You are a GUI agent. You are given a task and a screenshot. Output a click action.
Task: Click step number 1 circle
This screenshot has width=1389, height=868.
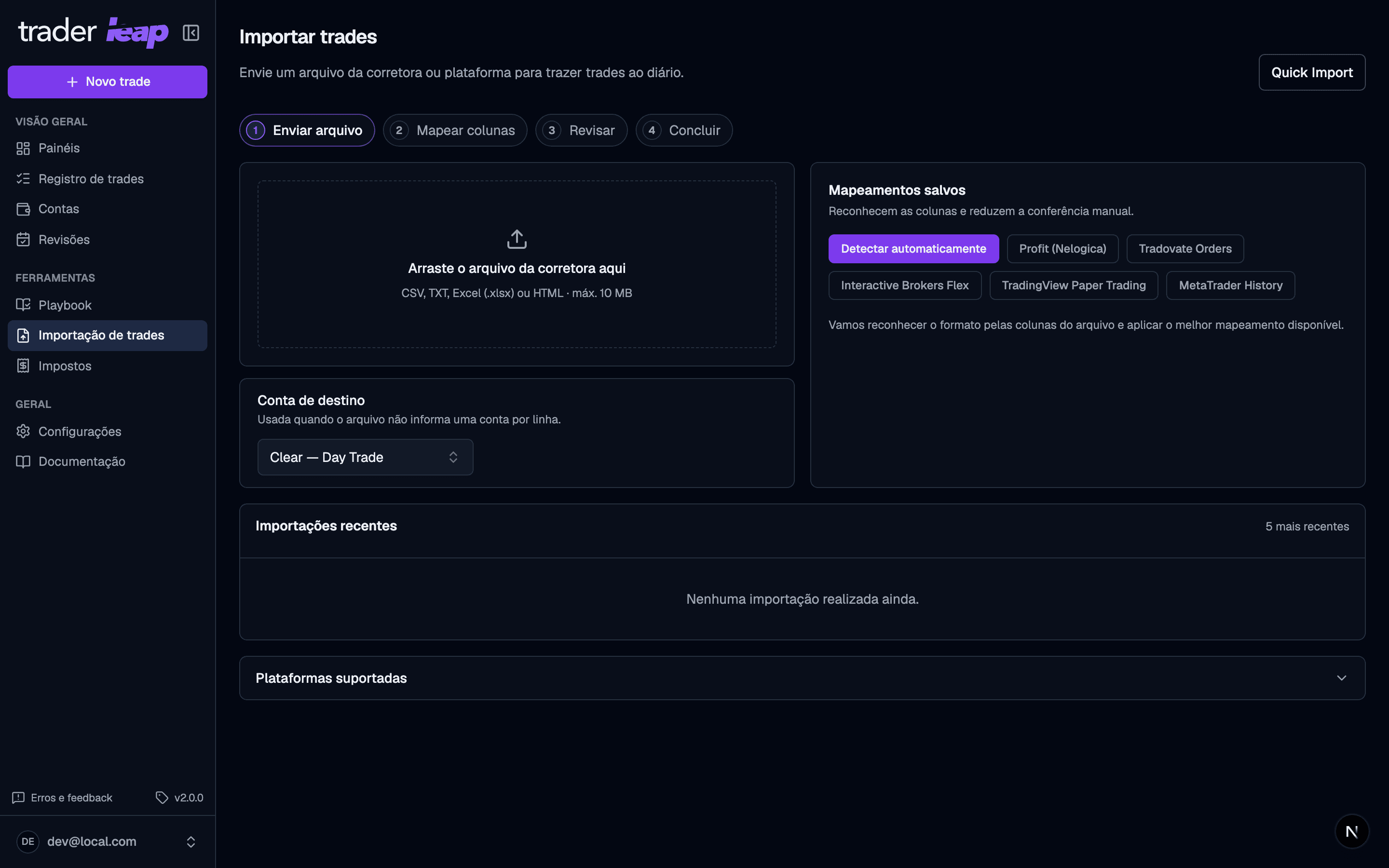coord(256,130)
